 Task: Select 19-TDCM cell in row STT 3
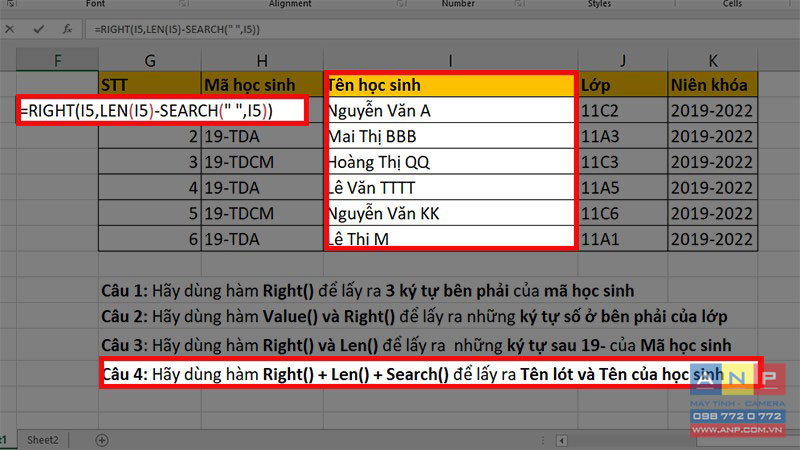click(262, 162)
